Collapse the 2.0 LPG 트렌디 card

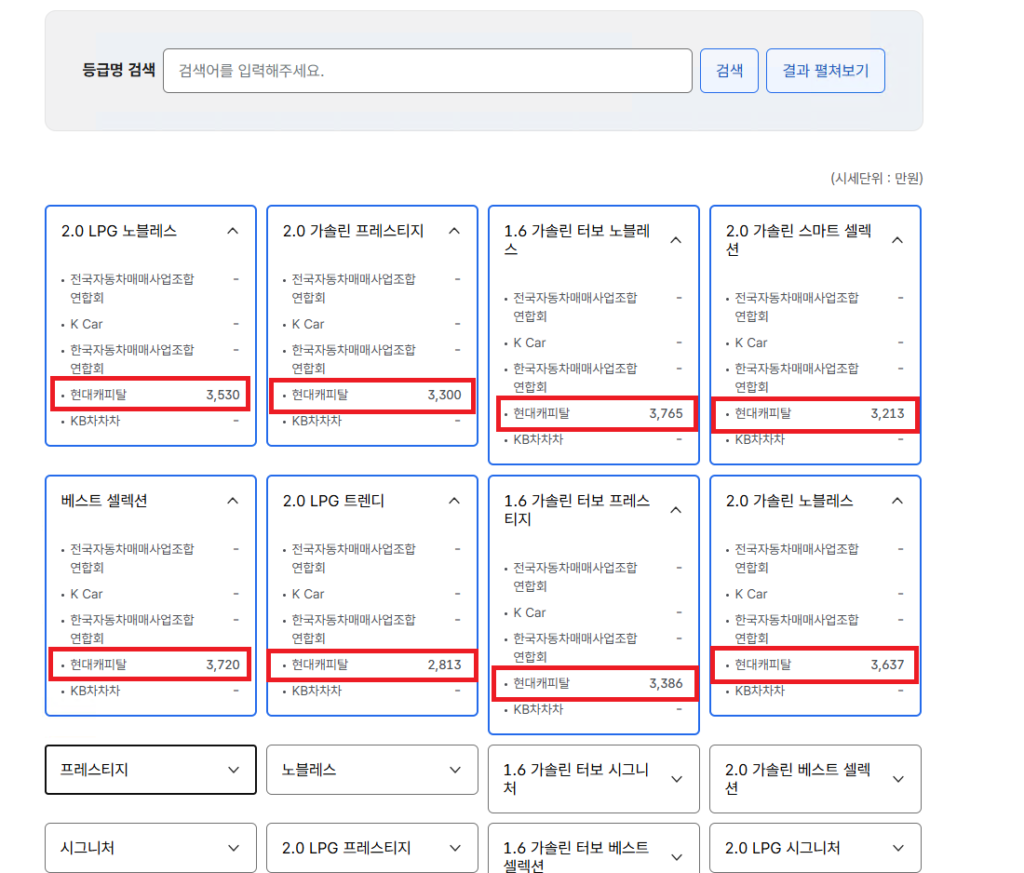[455, 501]
